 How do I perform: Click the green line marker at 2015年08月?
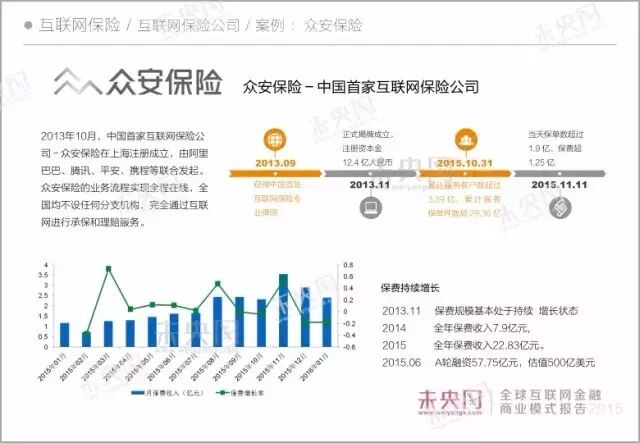tap(218, 284)
